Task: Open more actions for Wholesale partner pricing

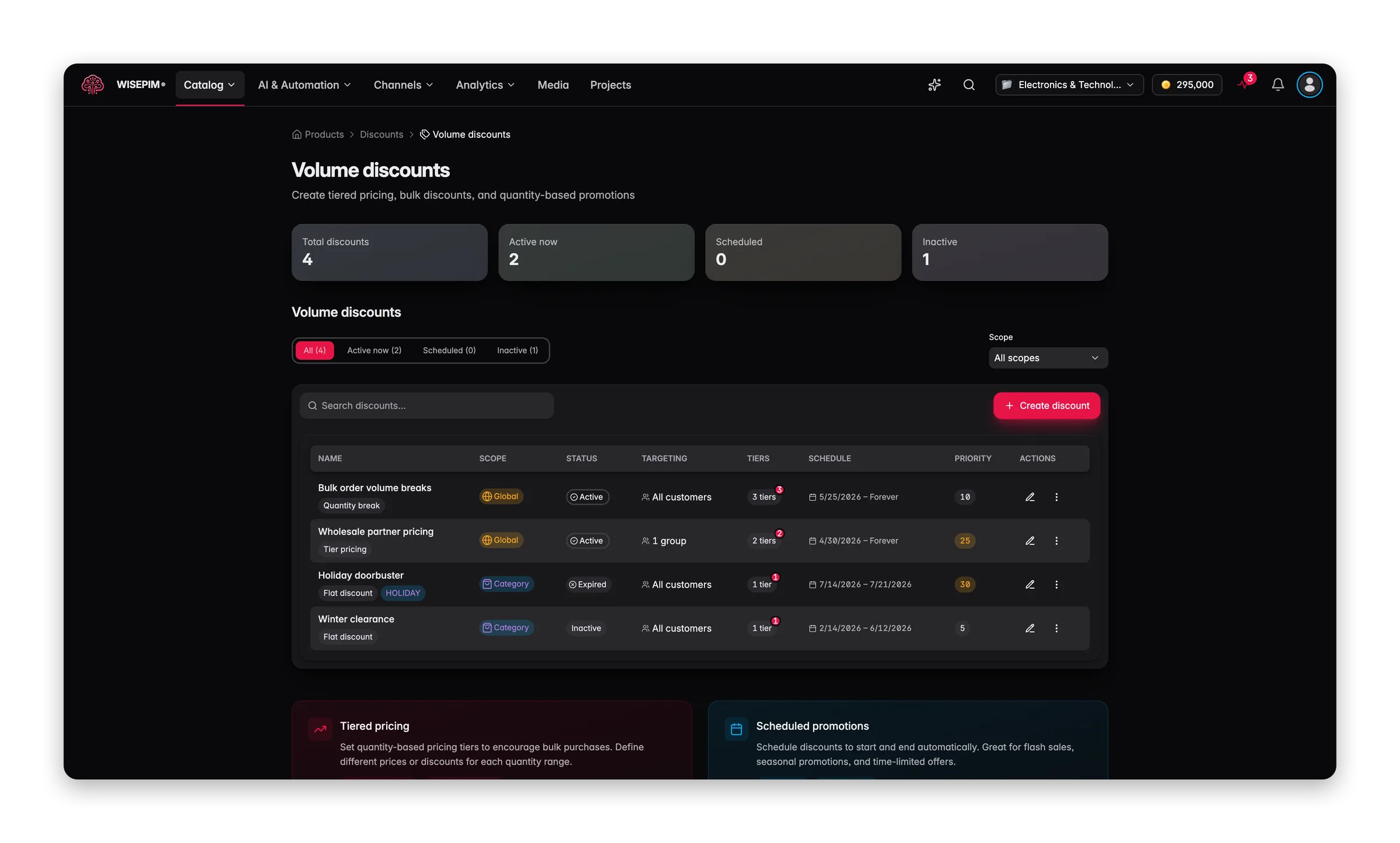Action: (x=1056, y=541)
